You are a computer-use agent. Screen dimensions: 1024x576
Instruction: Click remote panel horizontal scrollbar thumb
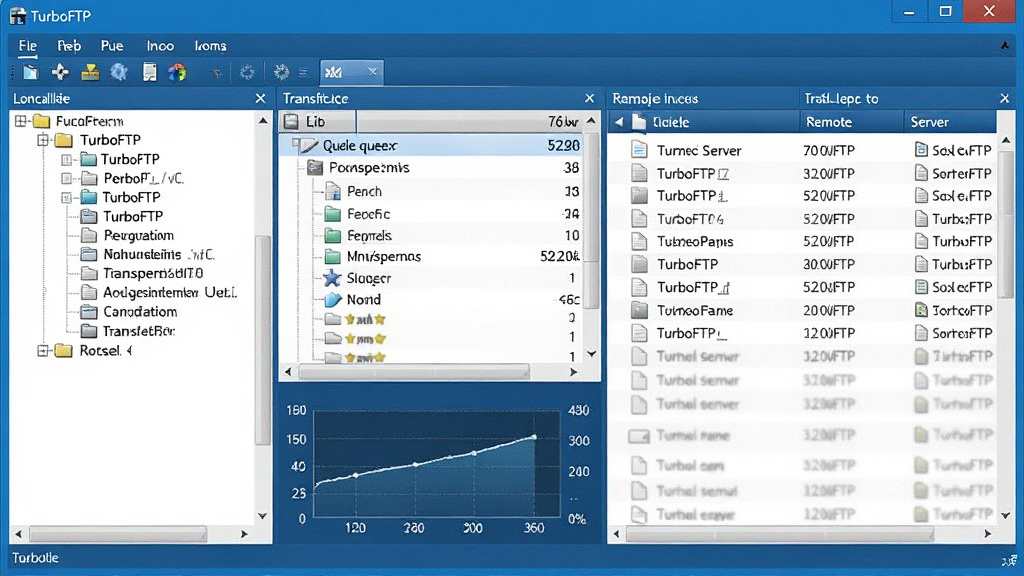780,534
